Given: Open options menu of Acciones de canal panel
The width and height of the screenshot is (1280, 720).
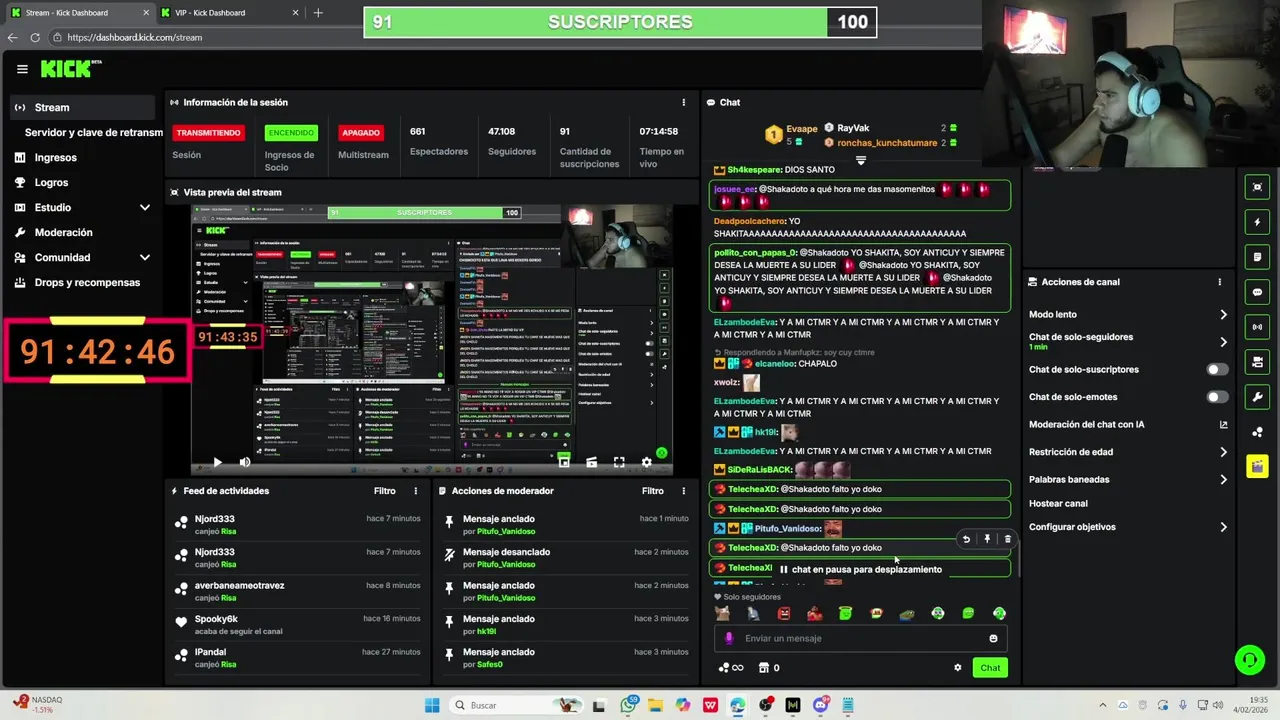Looking at the screenshot, I should (1219, 282).
